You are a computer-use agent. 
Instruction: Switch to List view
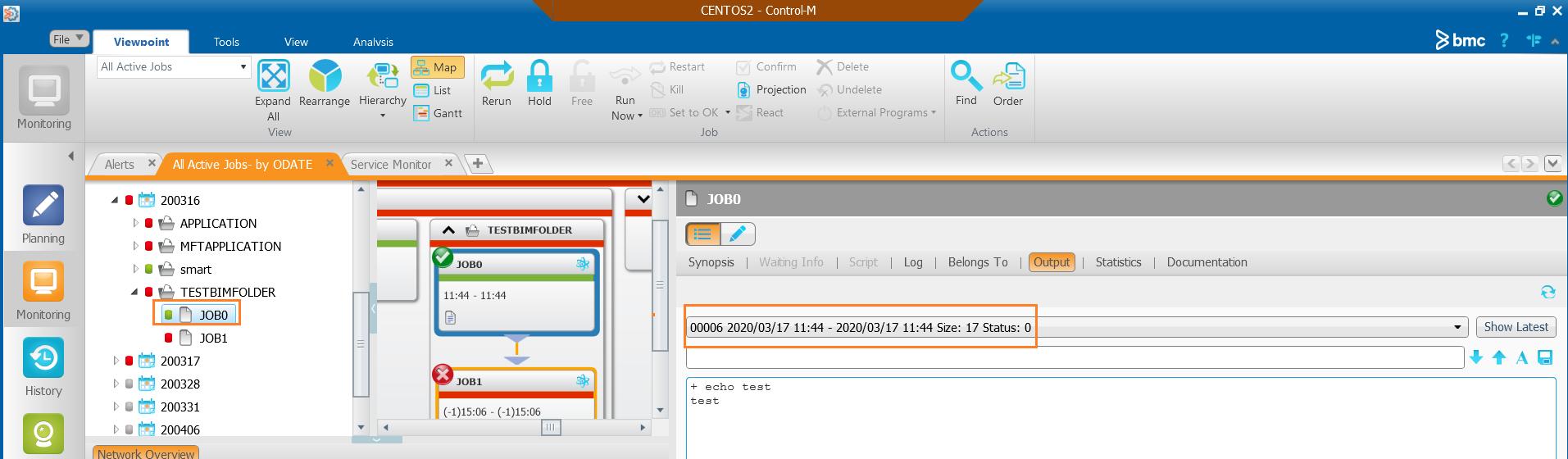[433, 90]
